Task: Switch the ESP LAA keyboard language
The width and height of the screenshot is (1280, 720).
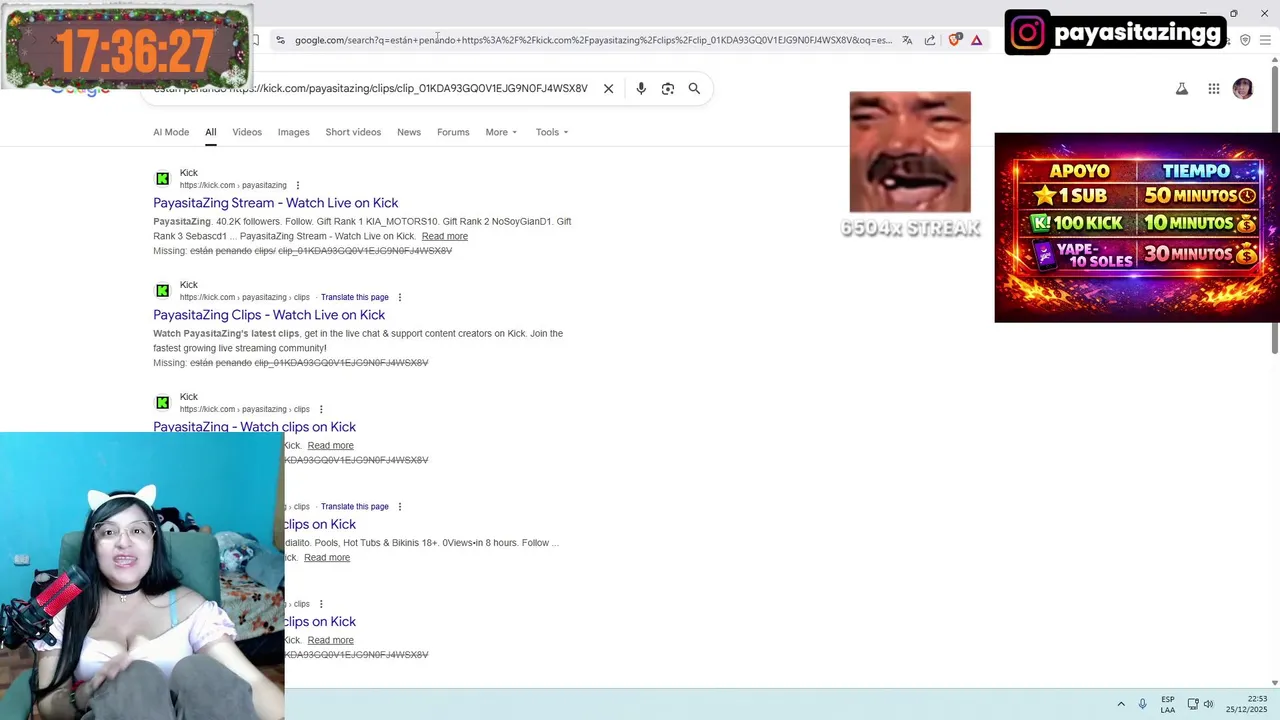Action: coord(1168,704)
